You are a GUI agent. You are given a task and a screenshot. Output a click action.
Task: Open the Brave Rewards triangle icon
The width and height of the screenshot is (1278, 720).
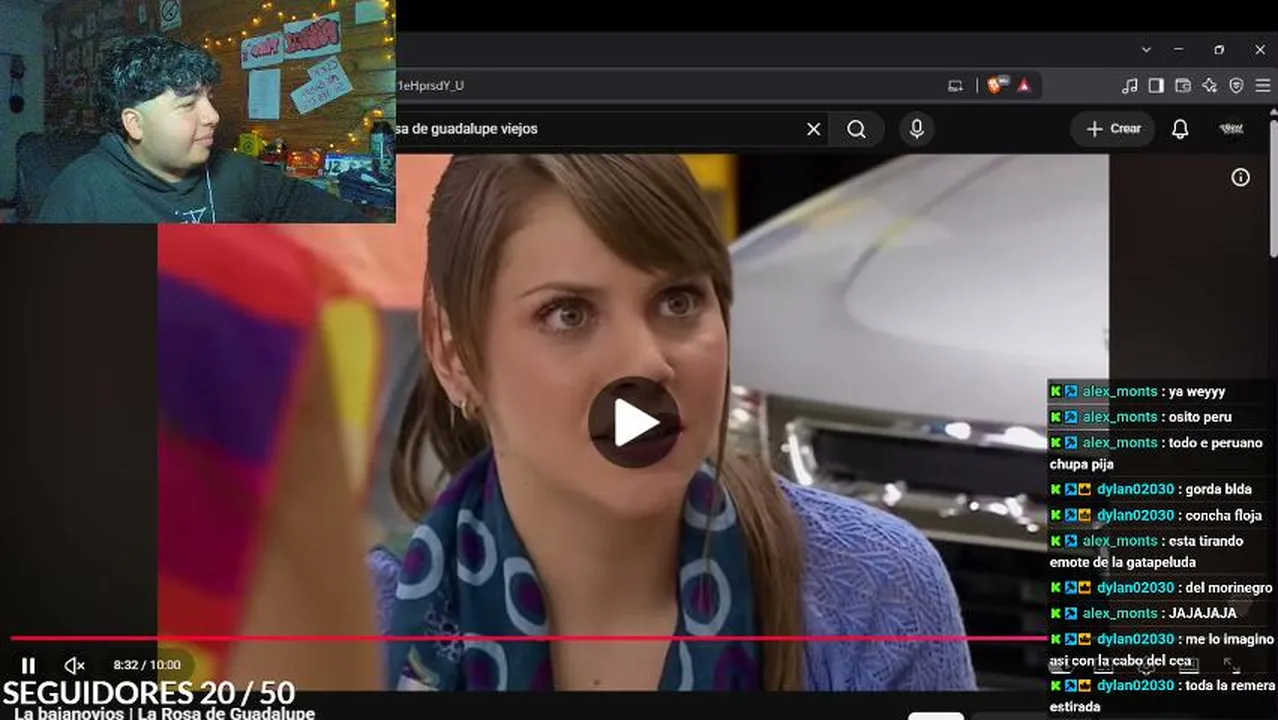[1024, 85]
